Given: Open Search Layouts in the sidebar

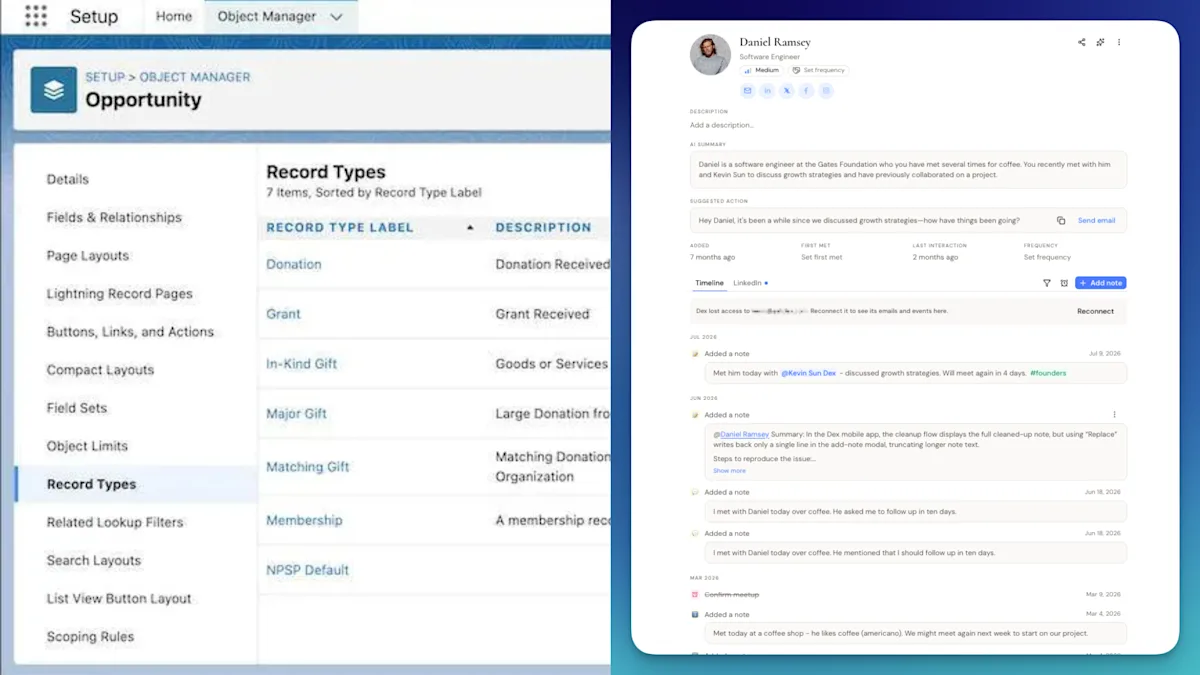Looking at the screenshot, I should pos(94,560).
